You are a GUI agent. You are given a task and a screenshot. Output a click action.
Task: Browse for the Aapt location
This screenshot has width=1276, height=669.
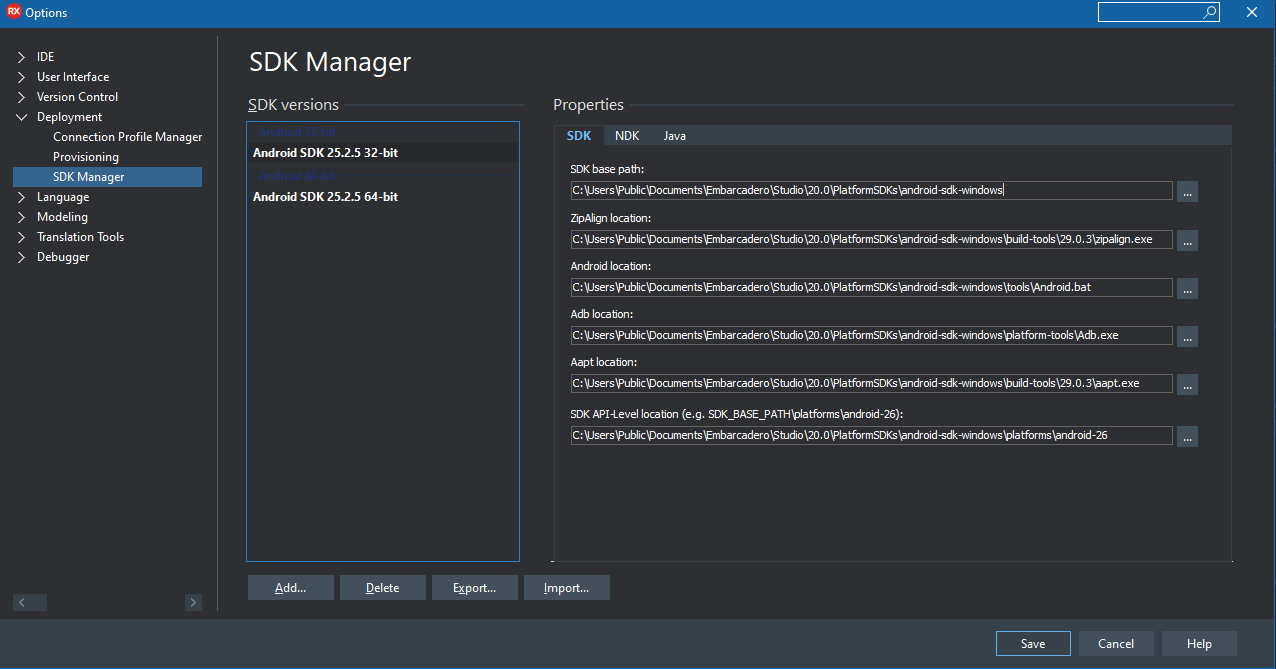coord(1187,384)
